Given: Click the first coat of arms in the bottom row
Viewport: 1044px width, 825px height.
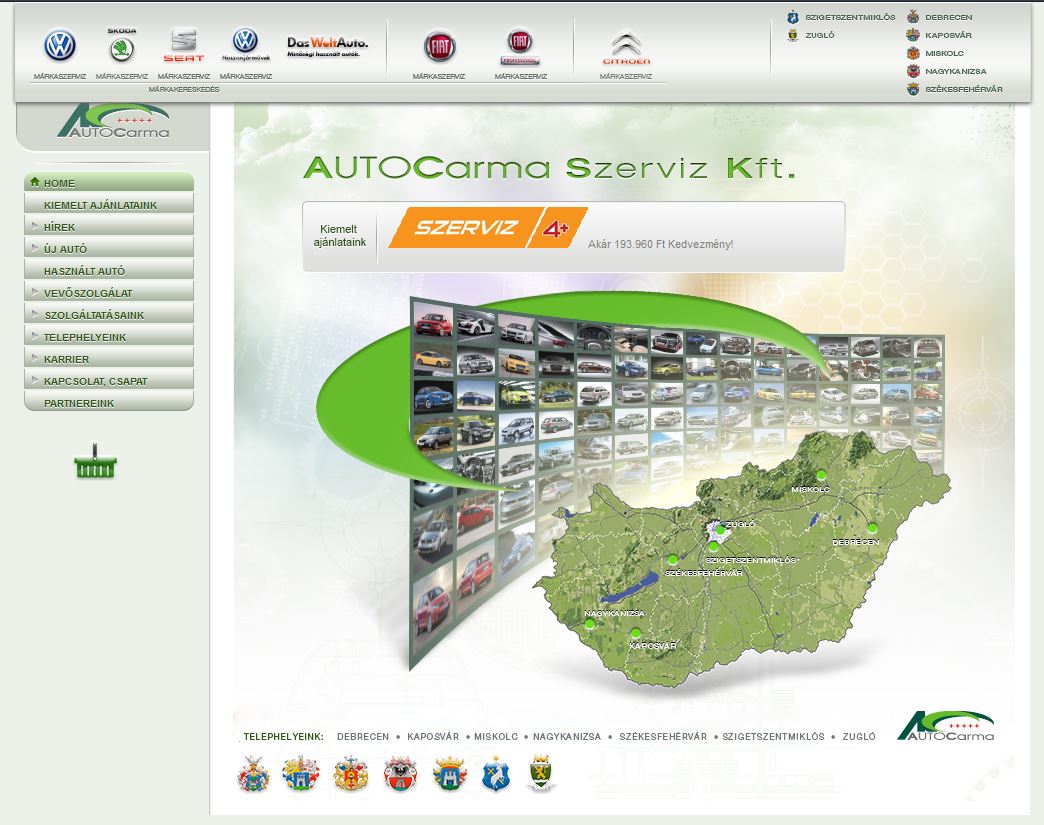Looking at the screenshot, I should 253,774.
